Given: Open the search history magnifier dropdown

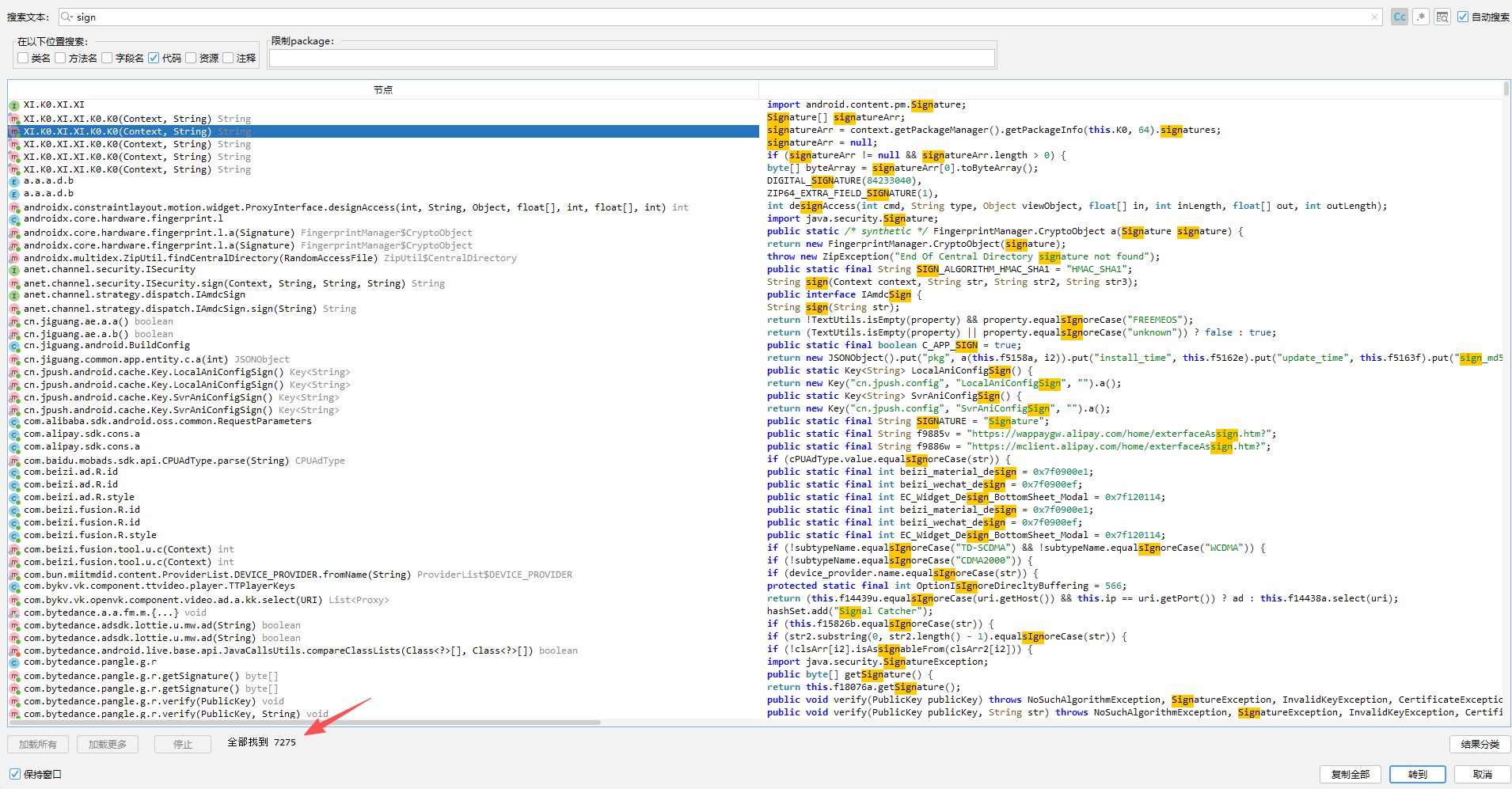Looking at the screenshot, I should pyautogui.click(x=67, y=17).
